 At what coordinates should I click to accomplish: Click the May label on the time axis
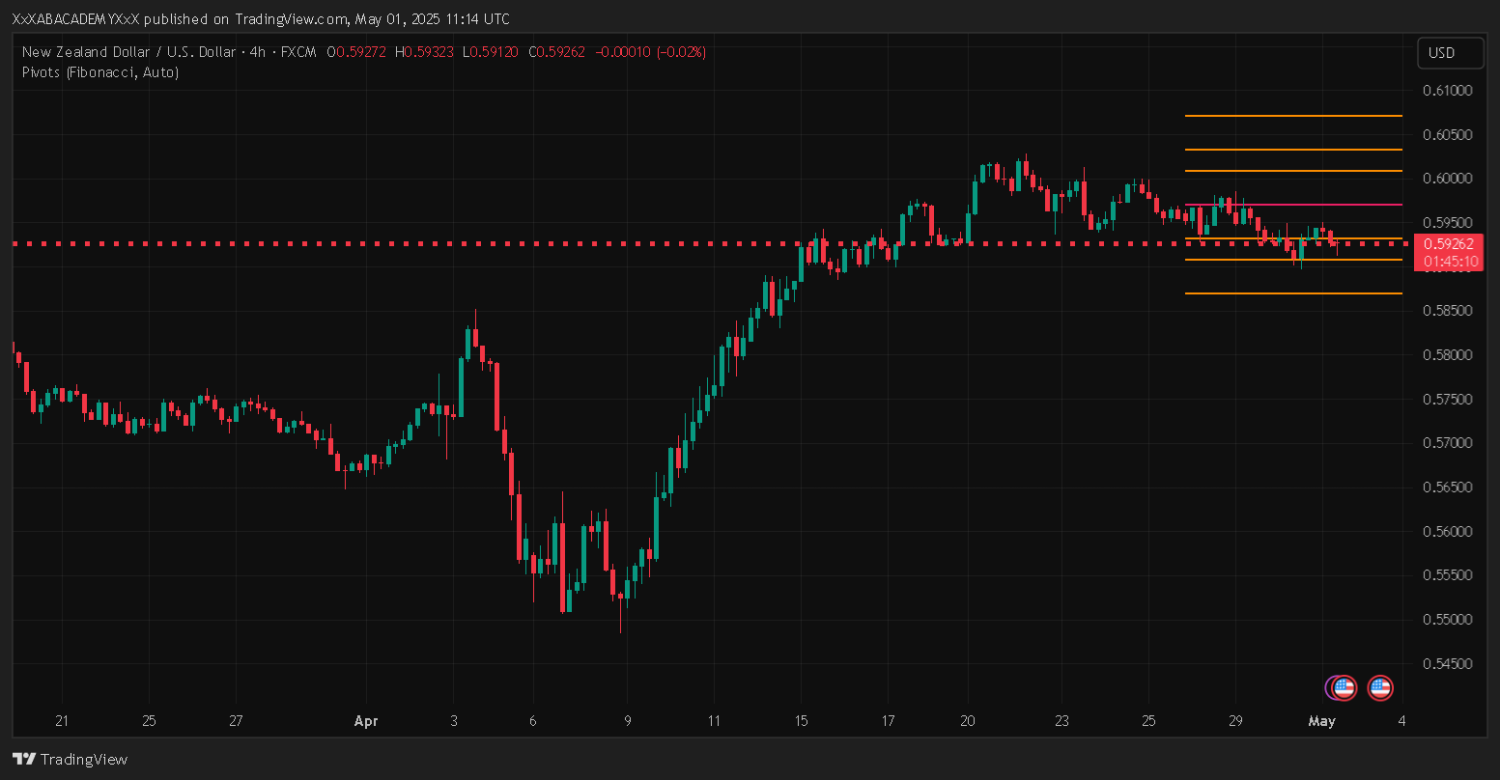point(1322,721)
